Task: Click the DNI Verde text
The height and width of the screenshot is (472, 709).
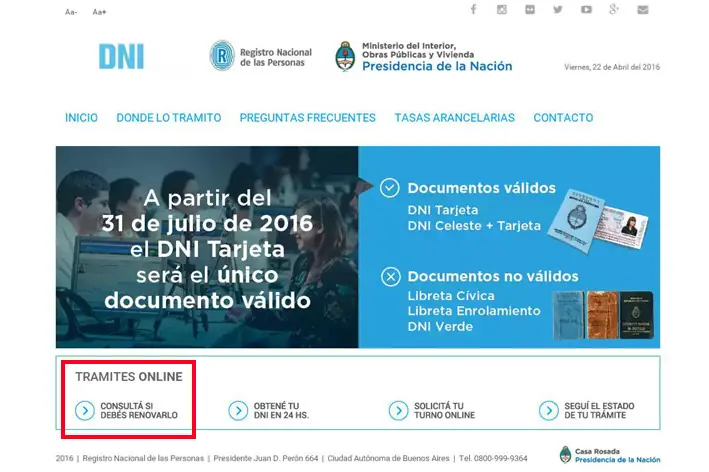Action: (440, 326)
